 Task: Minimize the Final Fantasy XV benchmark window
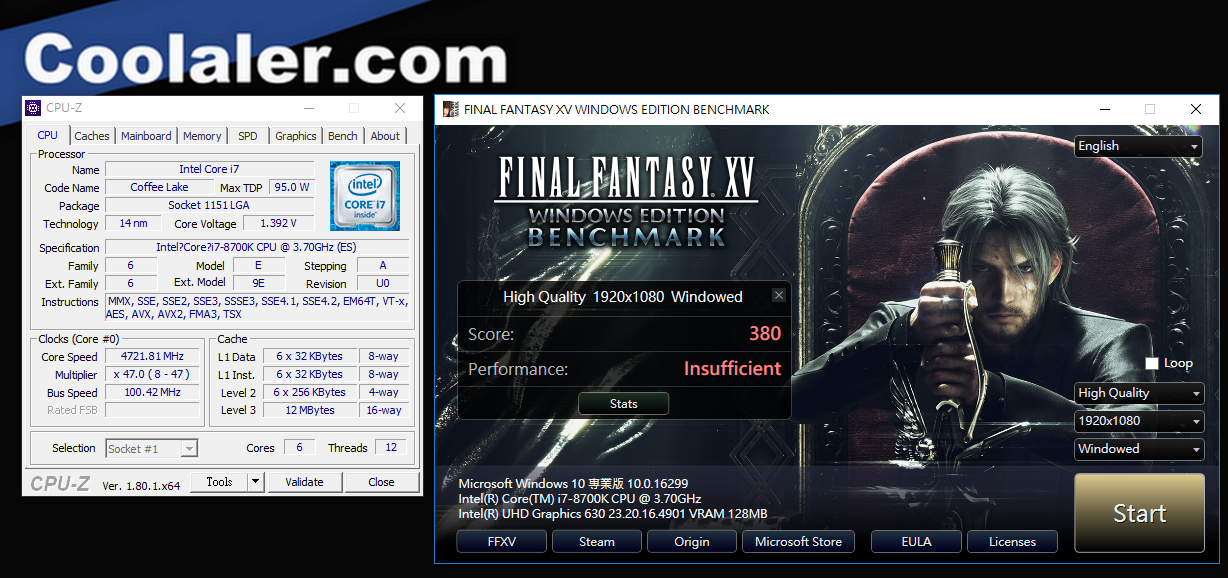click(x=1104, y=109)
